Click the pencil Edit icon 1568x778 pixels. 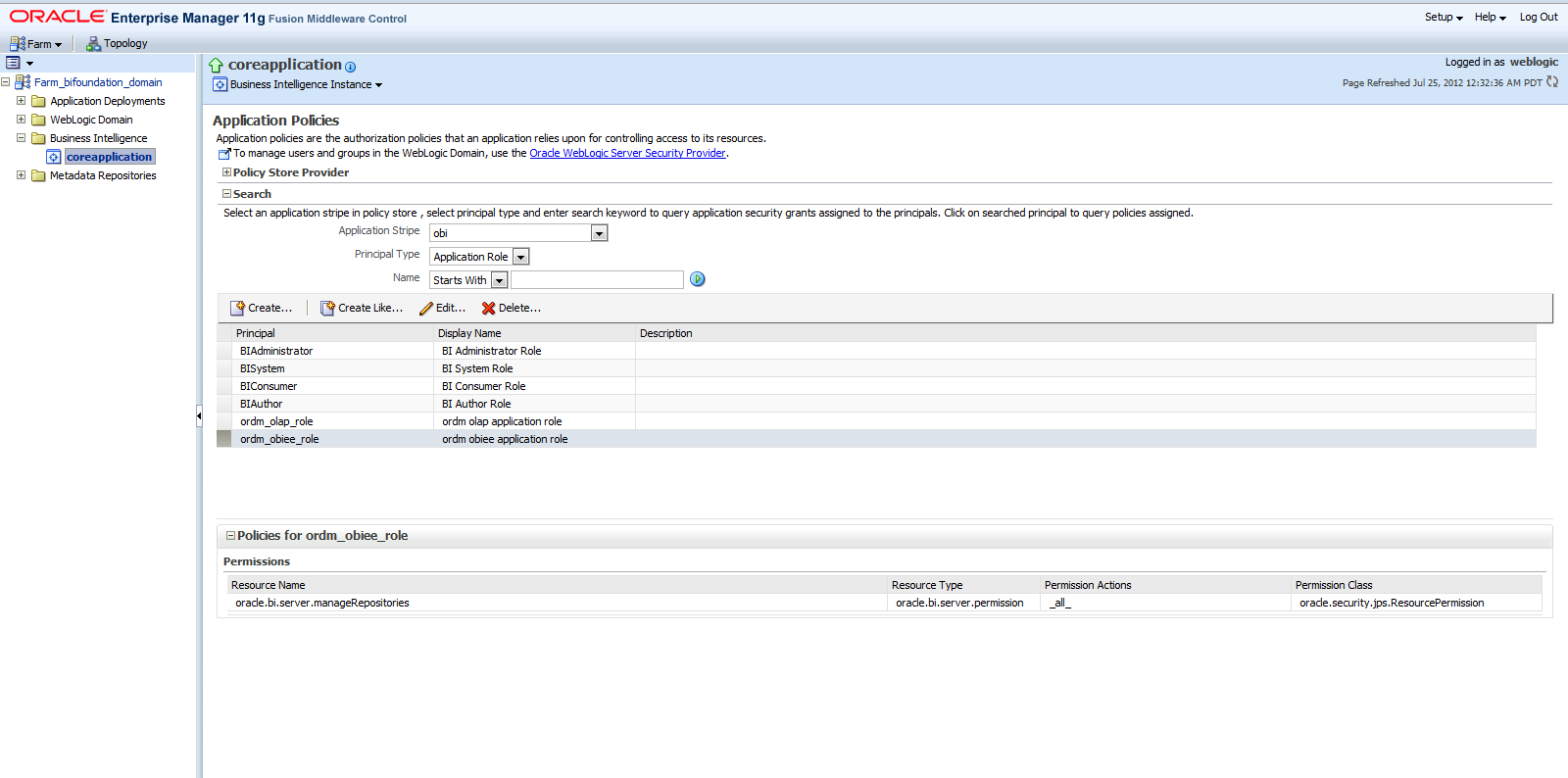click(425, 309)
